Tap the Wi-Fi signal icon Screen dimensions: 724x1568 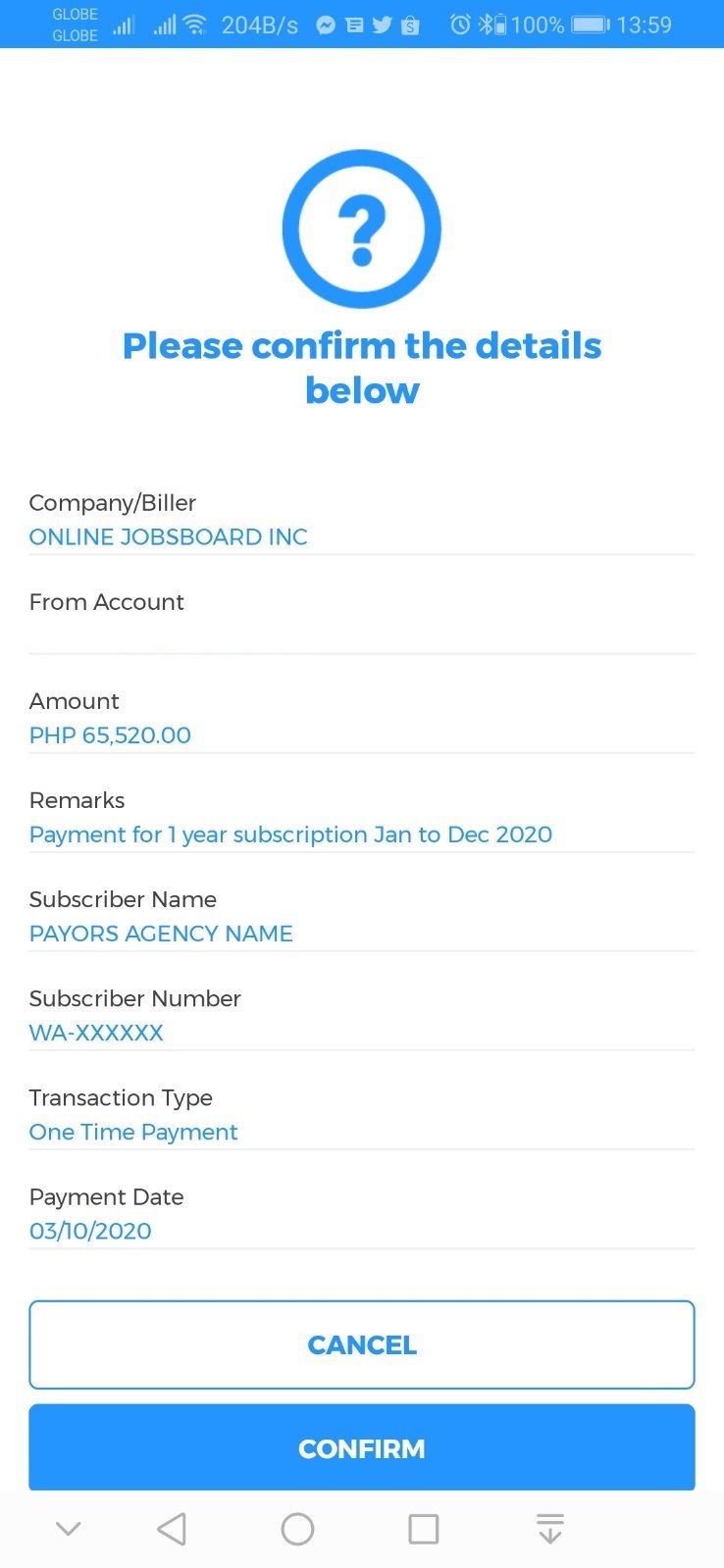tap(193, 25)
